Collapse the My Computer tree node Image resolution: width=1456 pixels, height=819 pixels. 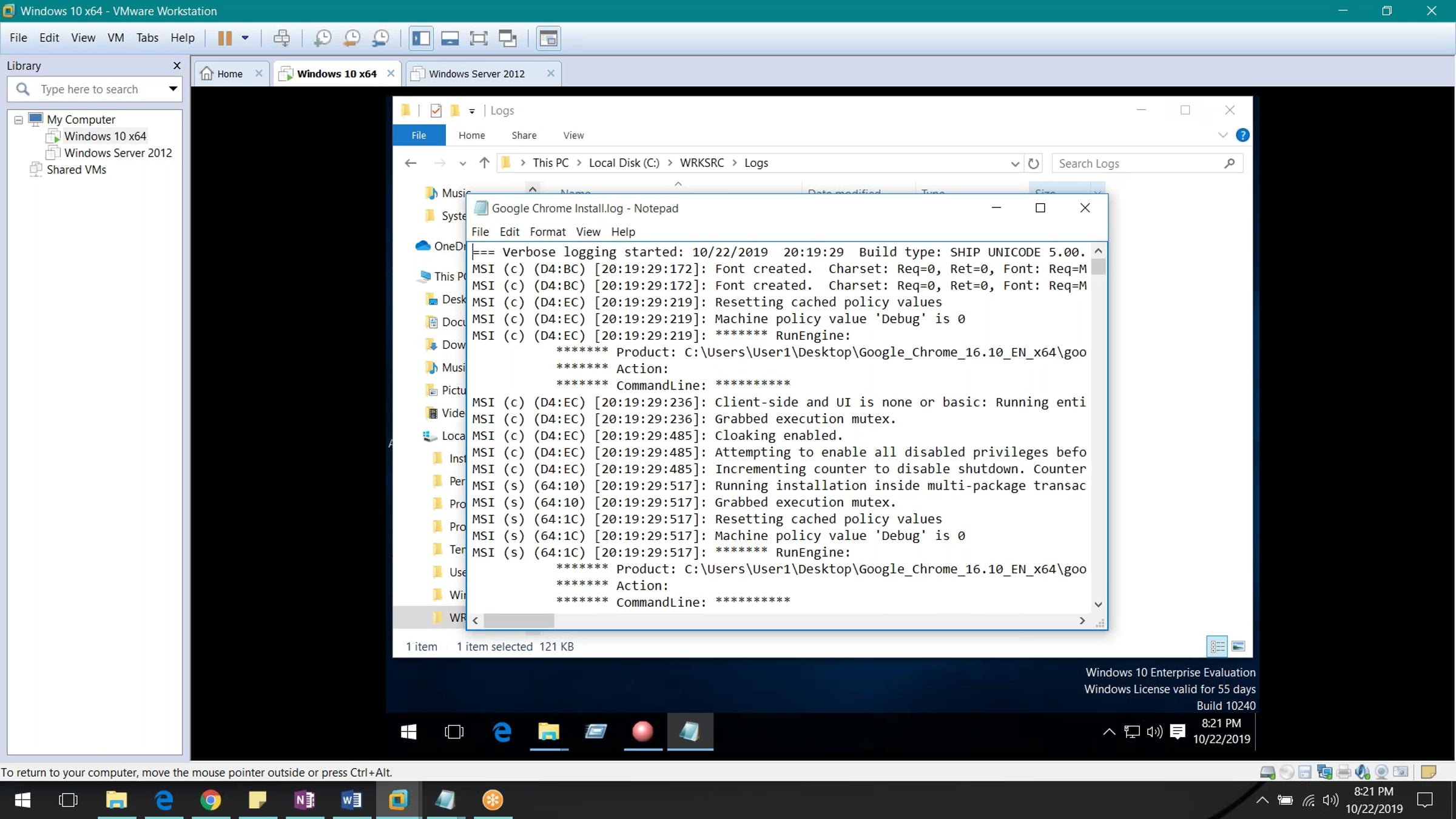[19, 120]
